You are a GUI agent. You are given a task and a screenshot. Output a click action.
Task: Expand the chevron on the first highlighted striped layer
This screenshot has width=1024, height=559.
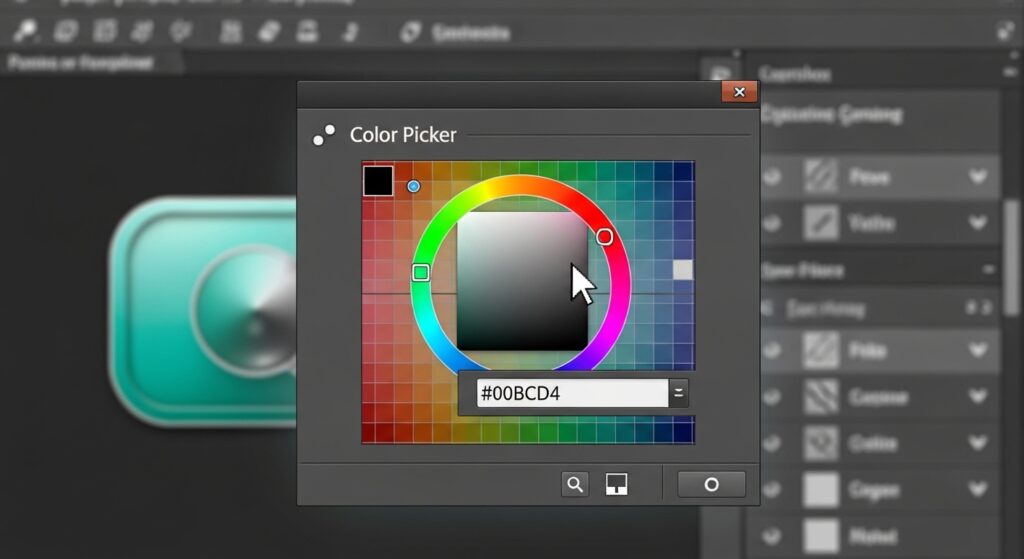(x=978, y=176)
